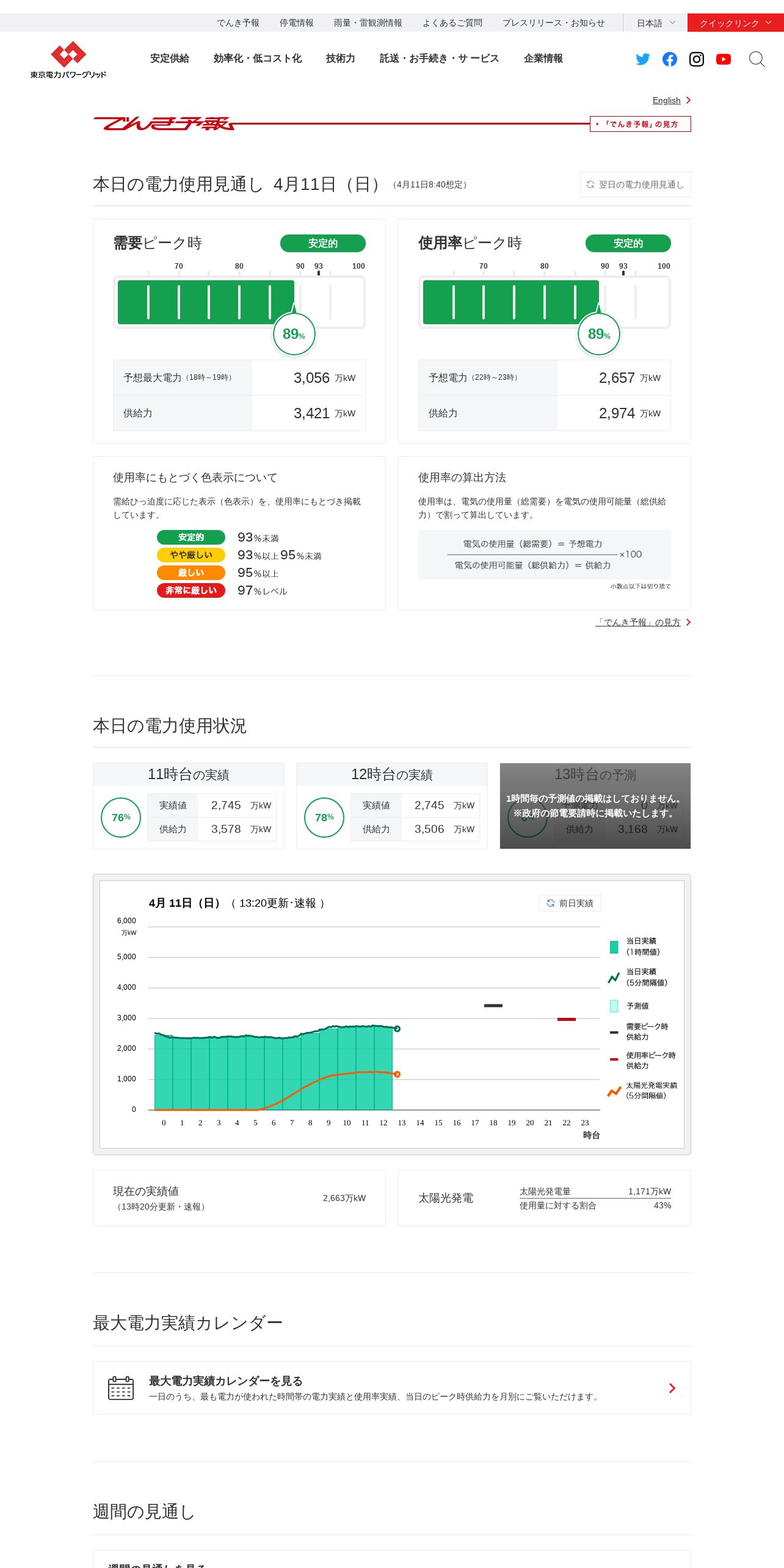Open the 日本語 language dropdown
This screenshot has height=1568, width=784.
click(x=656, y=23)
